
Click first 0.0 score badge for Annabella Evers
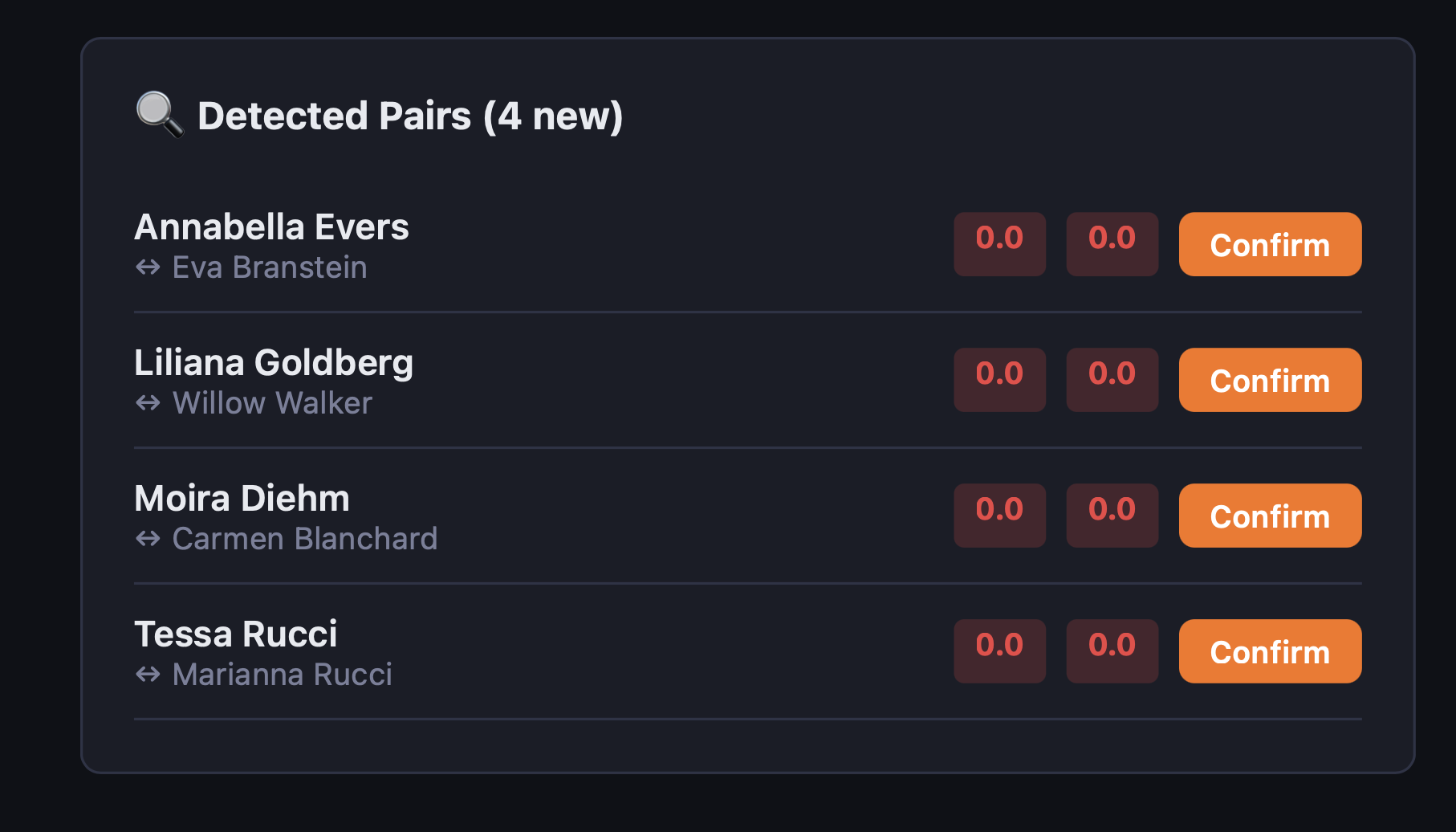[999, 244]
